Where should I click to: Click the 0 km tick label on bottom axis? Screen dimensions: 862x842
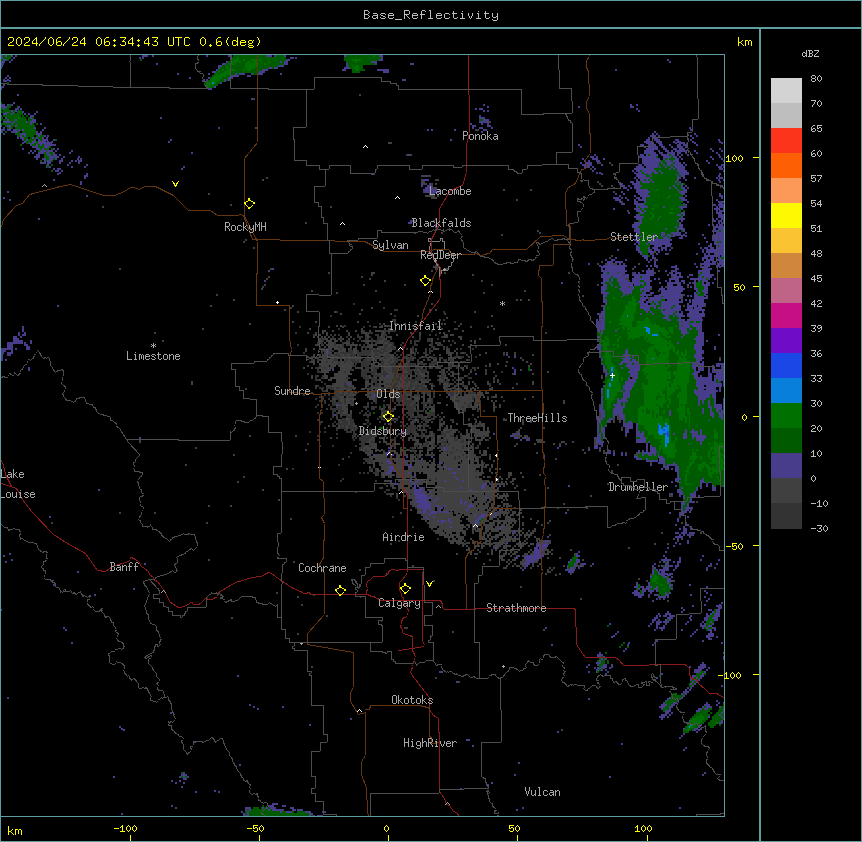click(x=386, y=828)
